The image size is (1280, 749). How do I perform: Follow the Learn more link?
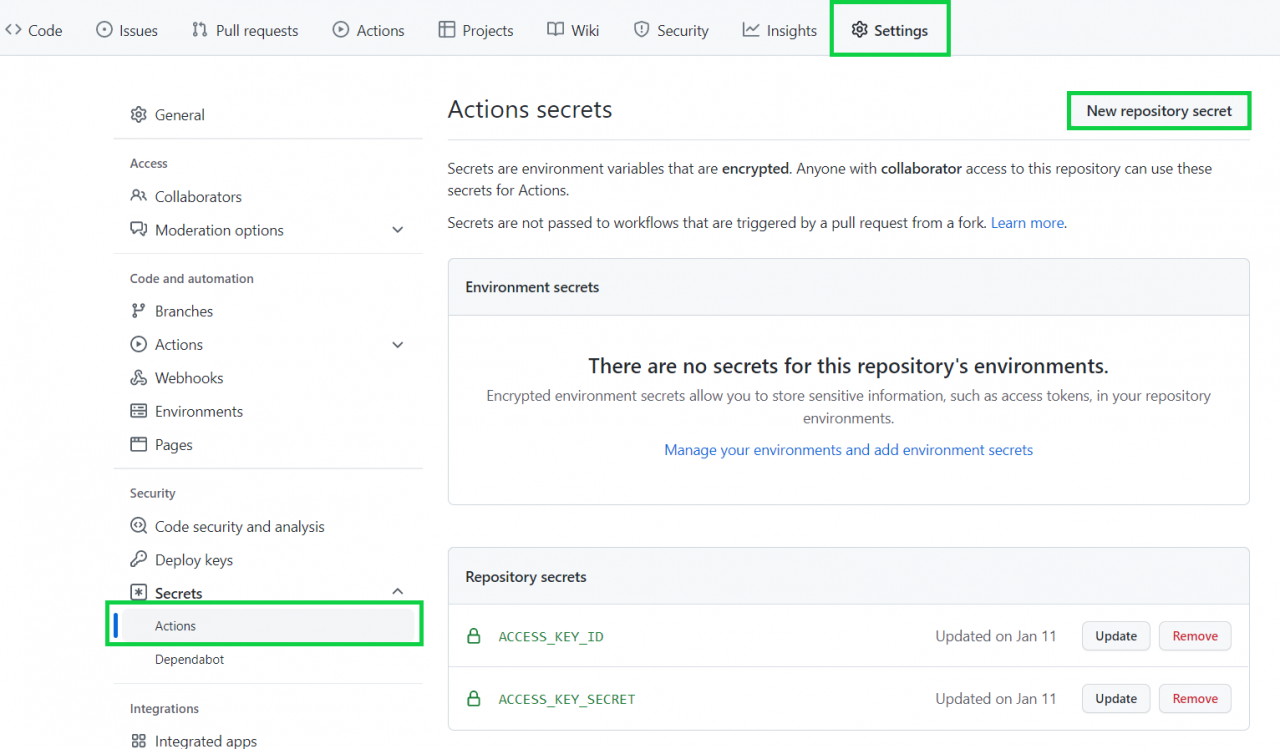1027,223
